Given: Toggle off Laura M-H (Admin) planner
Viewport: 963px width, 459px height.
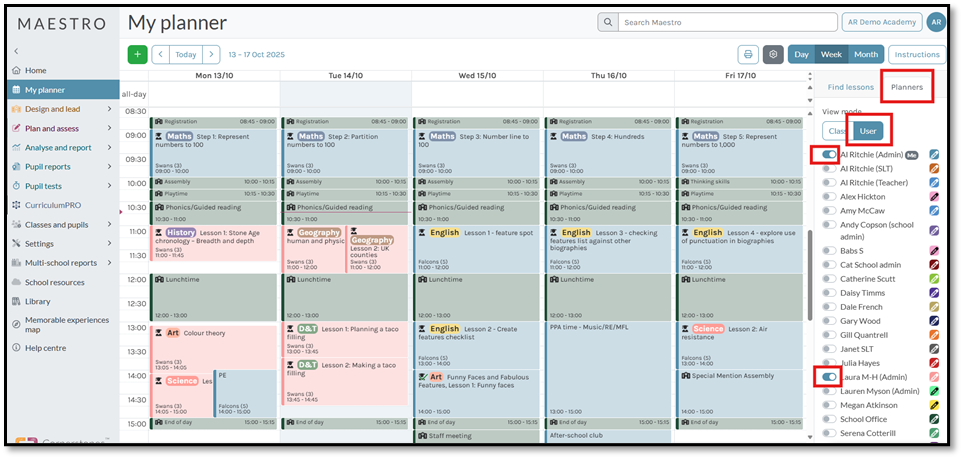Looking at the screenshot, I should [829, 377].
